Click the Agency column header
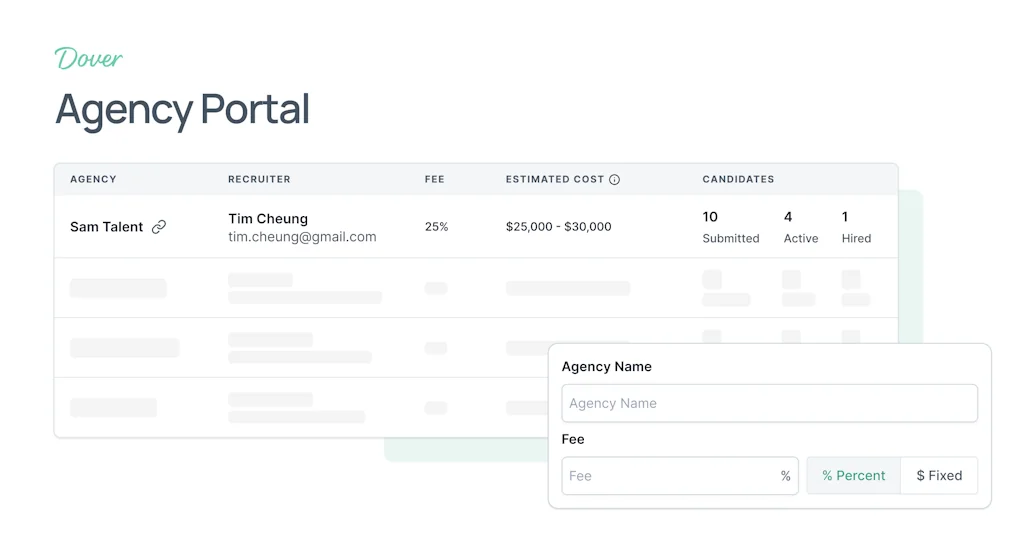The image size is (1024, 535). pos(93,179)
